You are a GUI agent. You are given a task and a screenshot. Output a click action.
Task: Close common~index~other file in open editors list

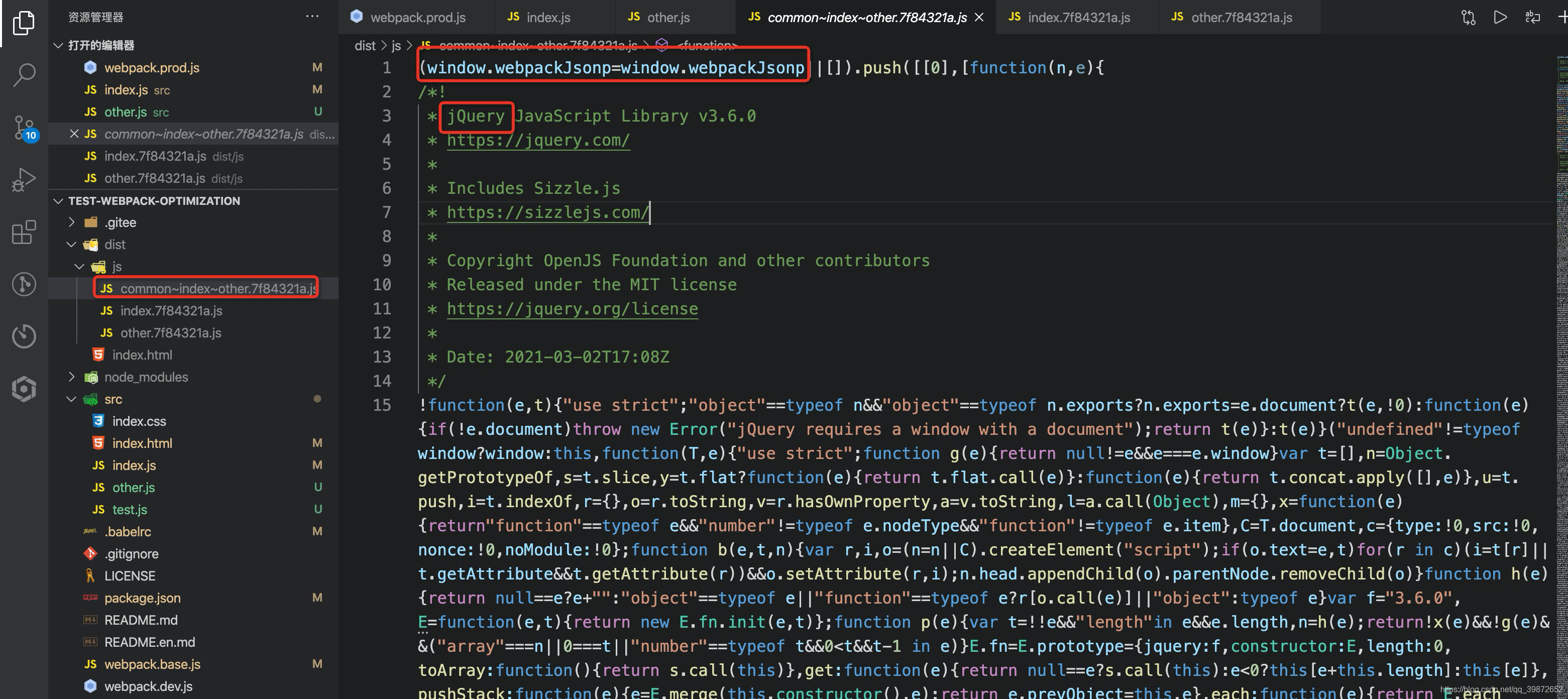[74, 134]
